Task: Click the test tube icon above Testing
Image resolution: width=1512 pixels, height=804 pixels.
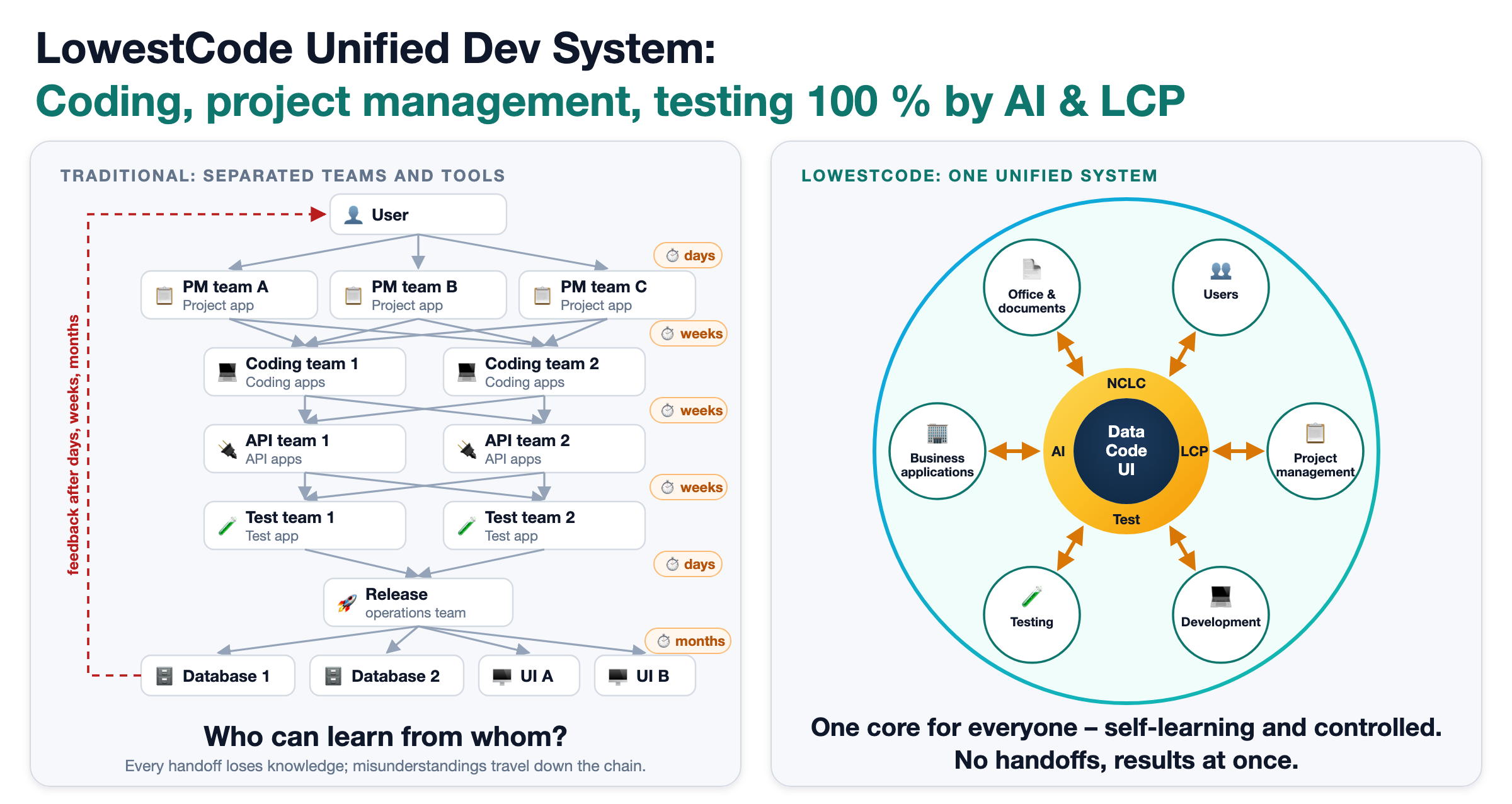Action: click(1032, 597)
